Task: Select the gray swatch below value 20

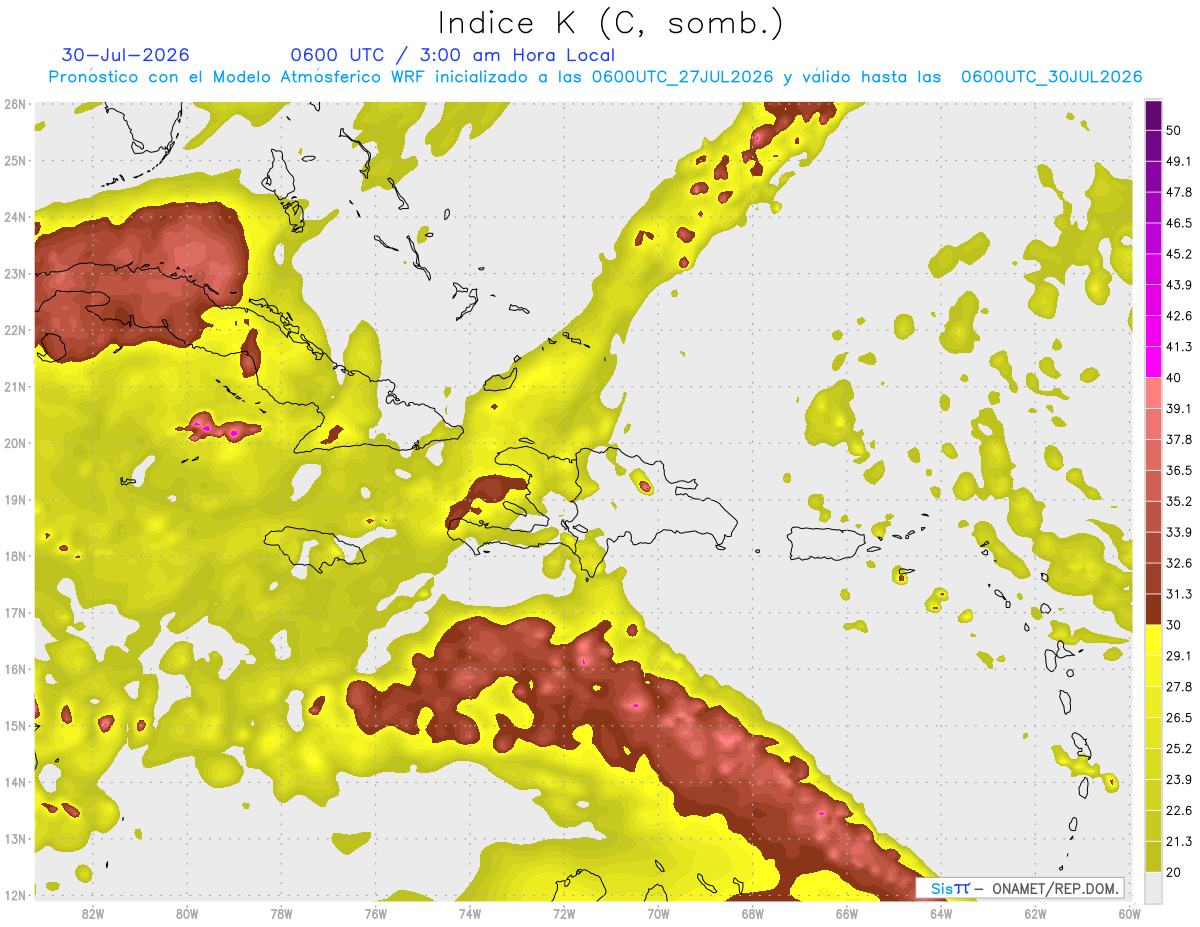Action: (x=1153, y=887)
